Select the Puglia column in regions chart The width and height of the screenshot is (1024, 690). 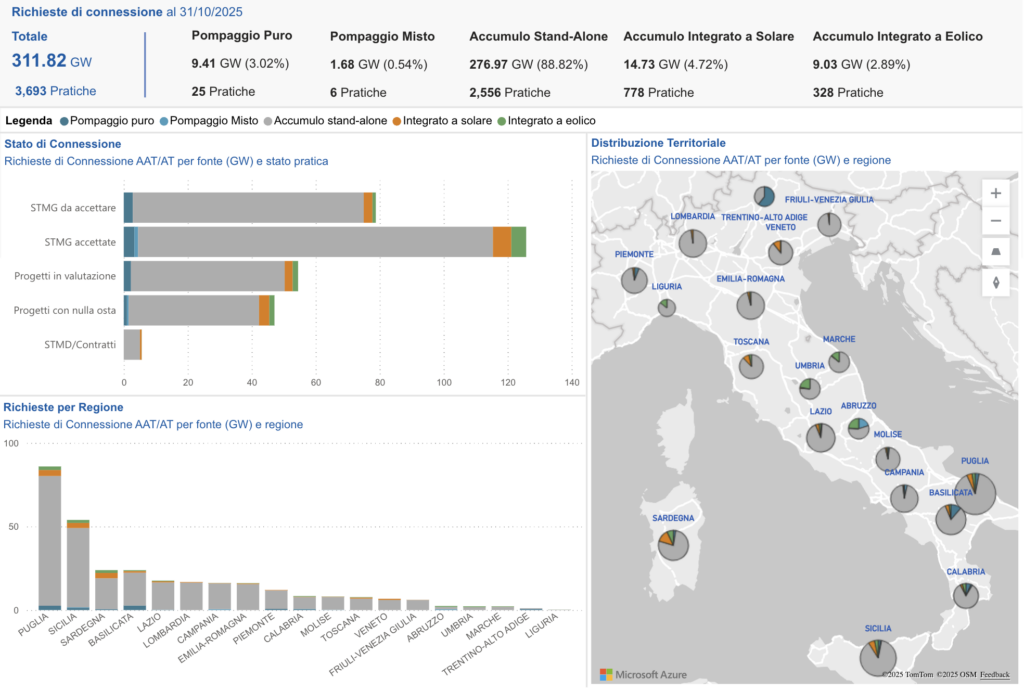click(50, 540)
